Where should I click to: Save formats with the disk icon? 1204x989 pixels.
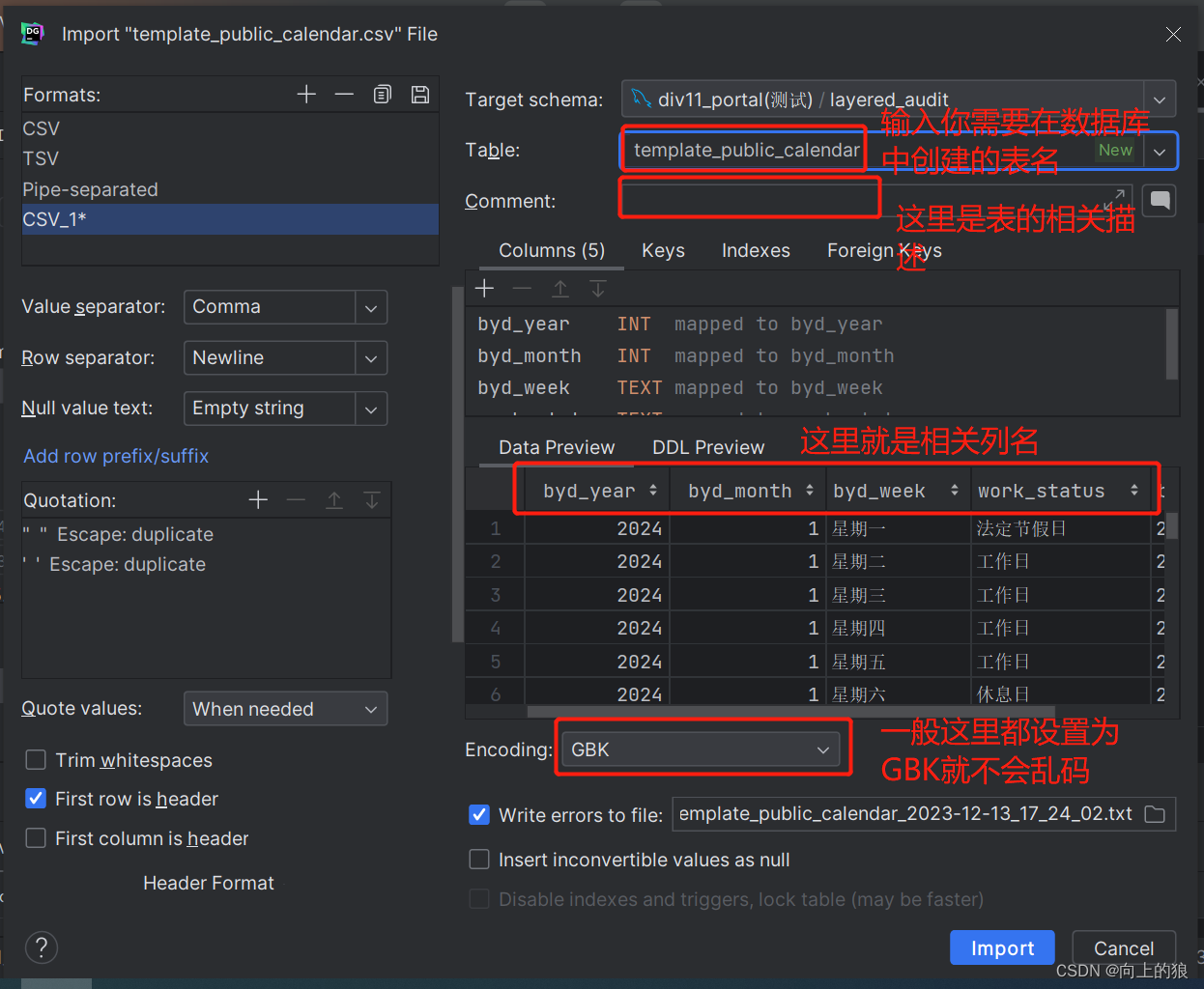(420, 94)
